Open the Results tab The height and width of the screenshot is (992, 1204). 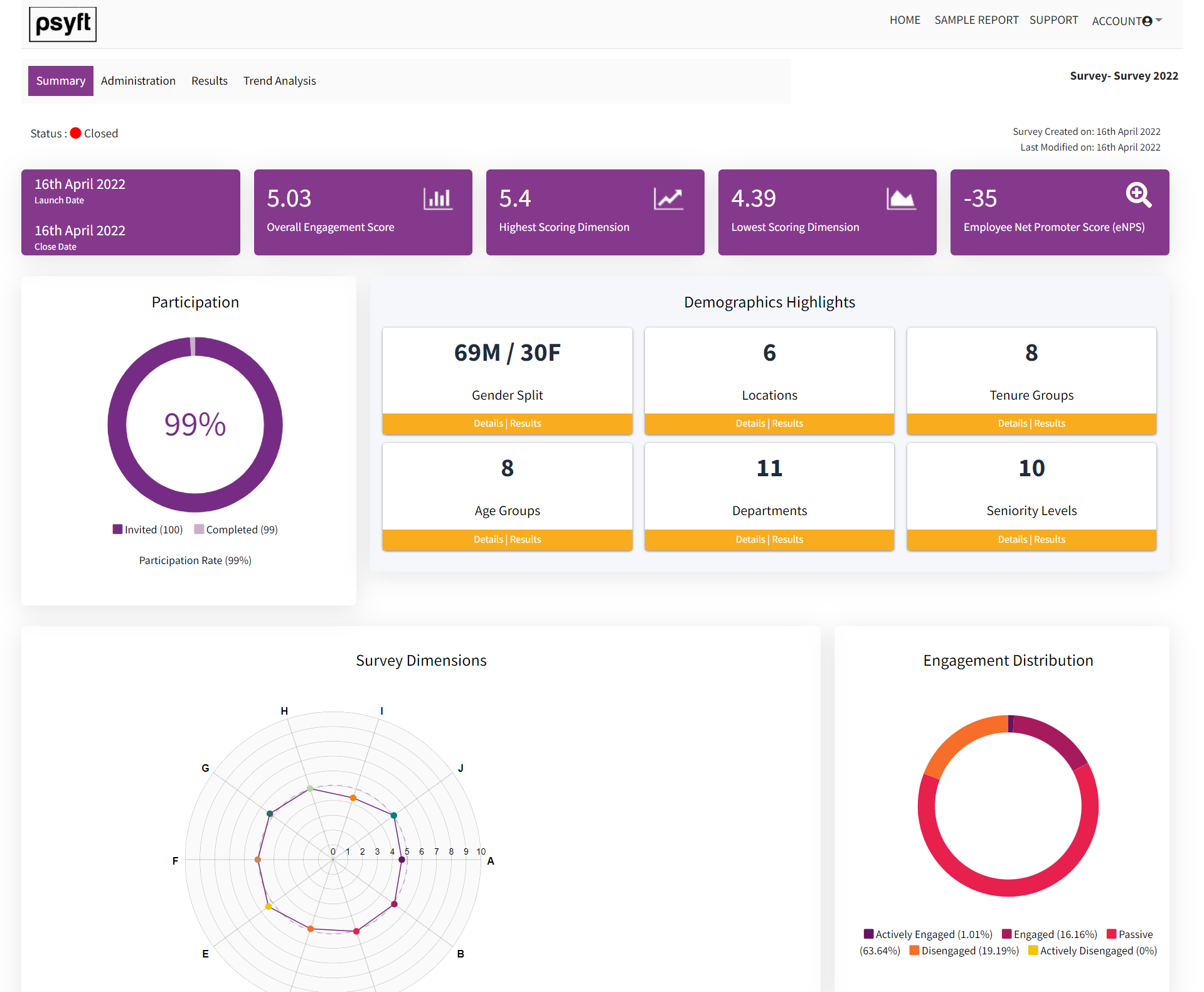pyautogui.click(x=210, y=81)
